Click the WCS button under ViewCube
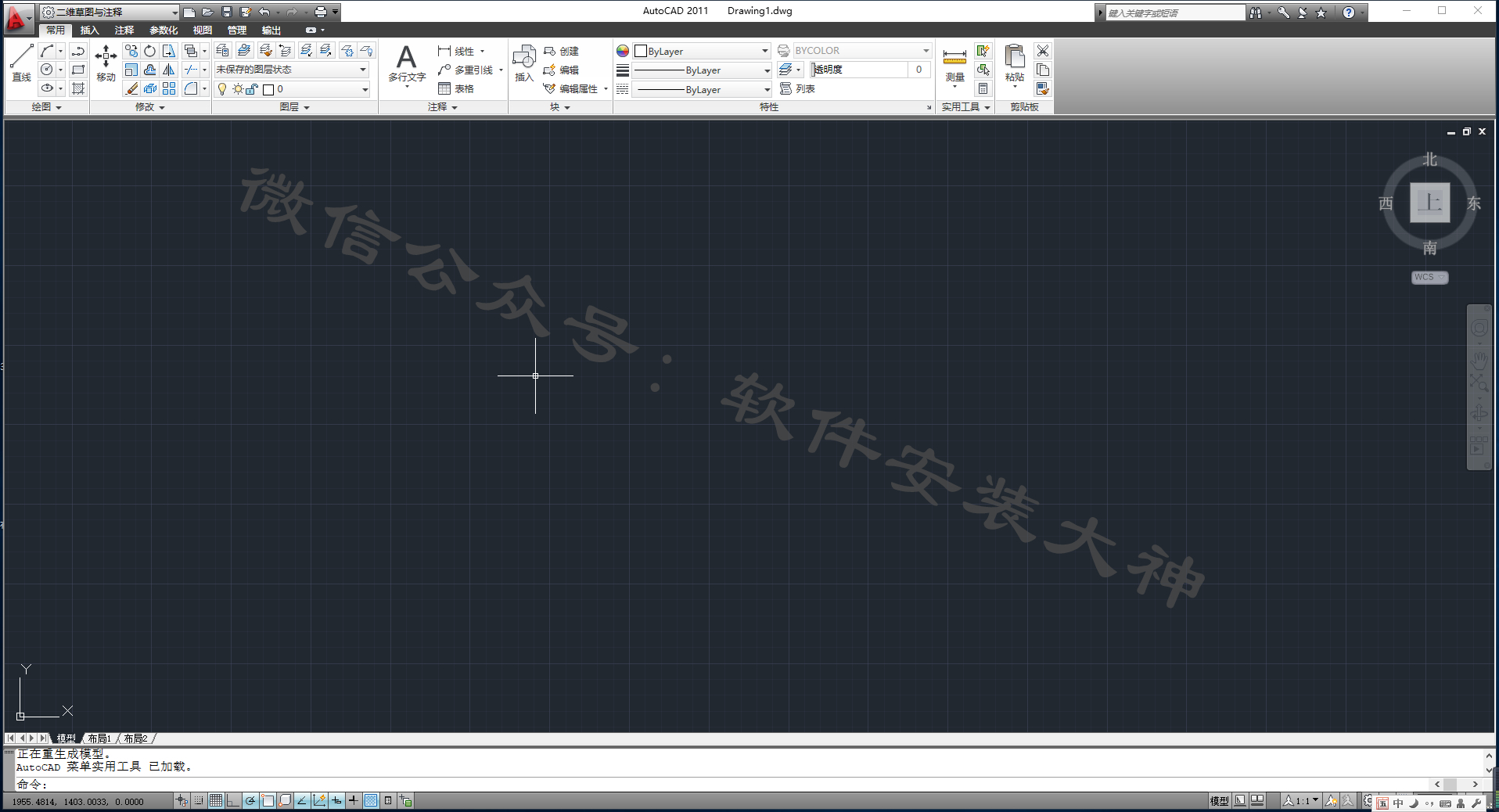Screen dimensions: 1499x812 point(1429,277)
